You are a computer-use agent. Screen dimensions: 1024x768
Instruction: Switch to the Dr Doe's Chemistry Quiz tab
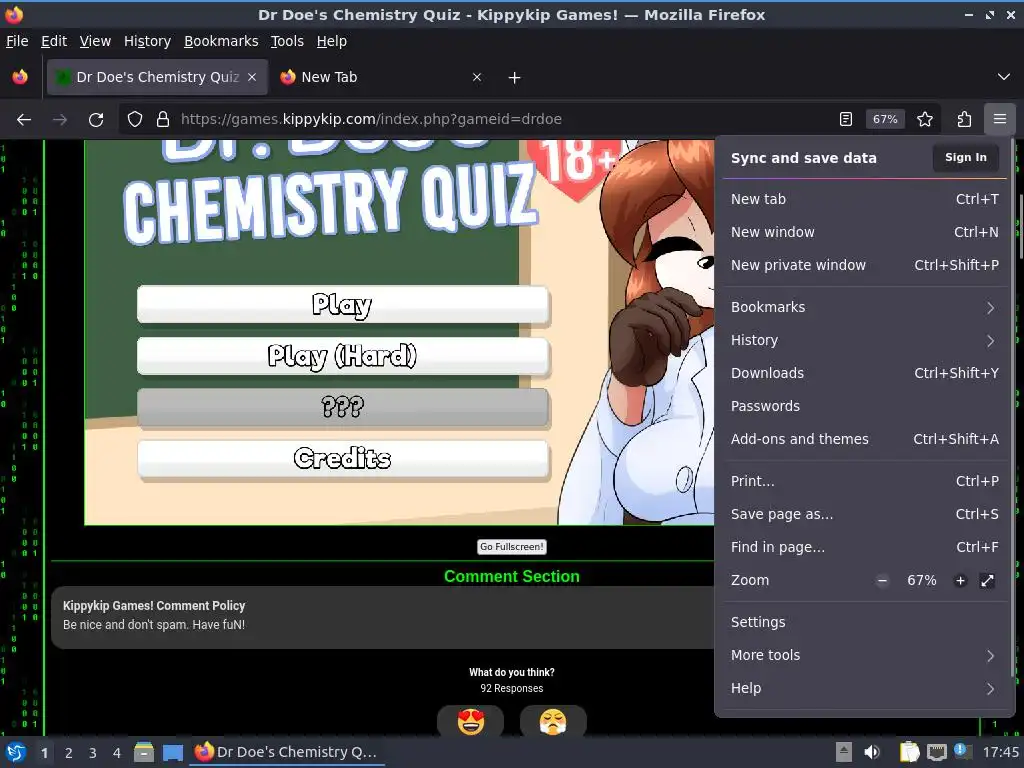[x=157, y=77]
